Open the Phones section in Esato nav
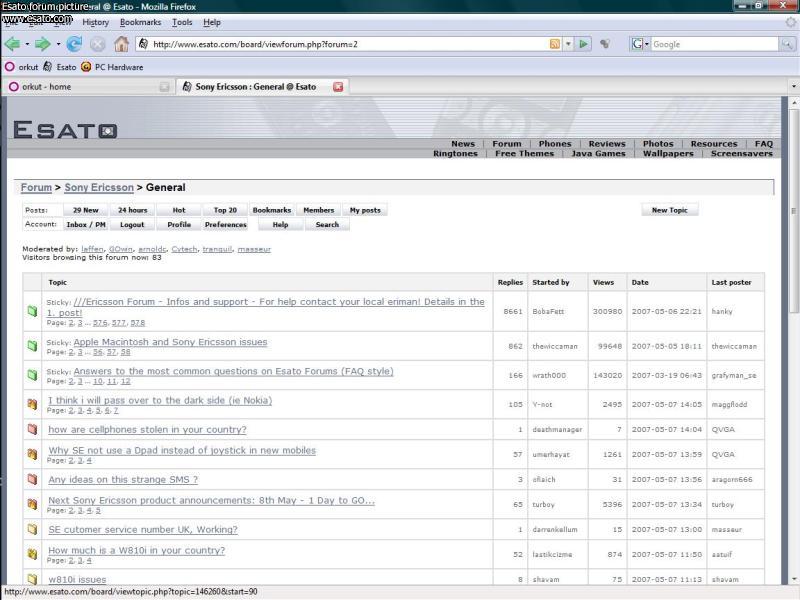 pos(555,144)
